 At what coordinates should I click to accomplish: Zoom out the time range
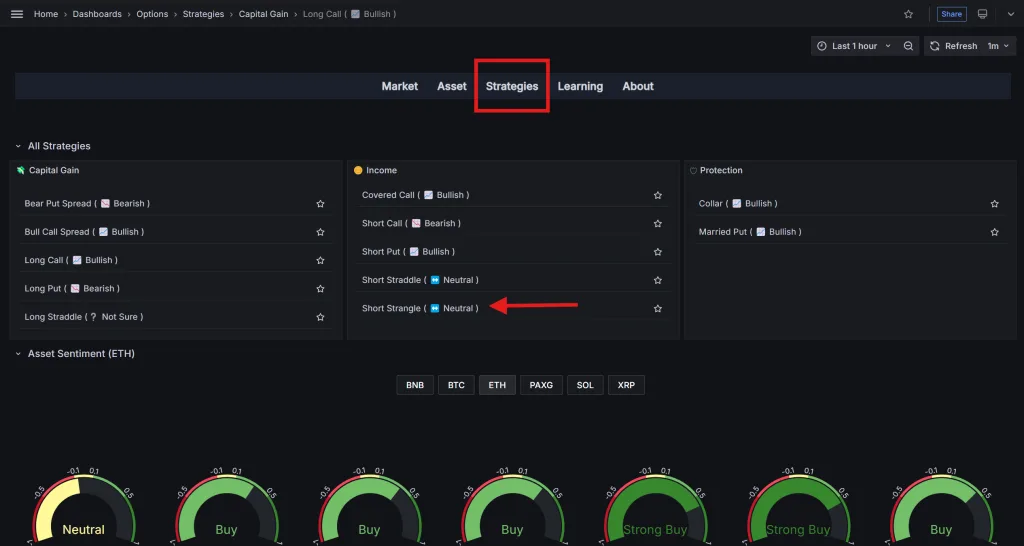point(908,46)
